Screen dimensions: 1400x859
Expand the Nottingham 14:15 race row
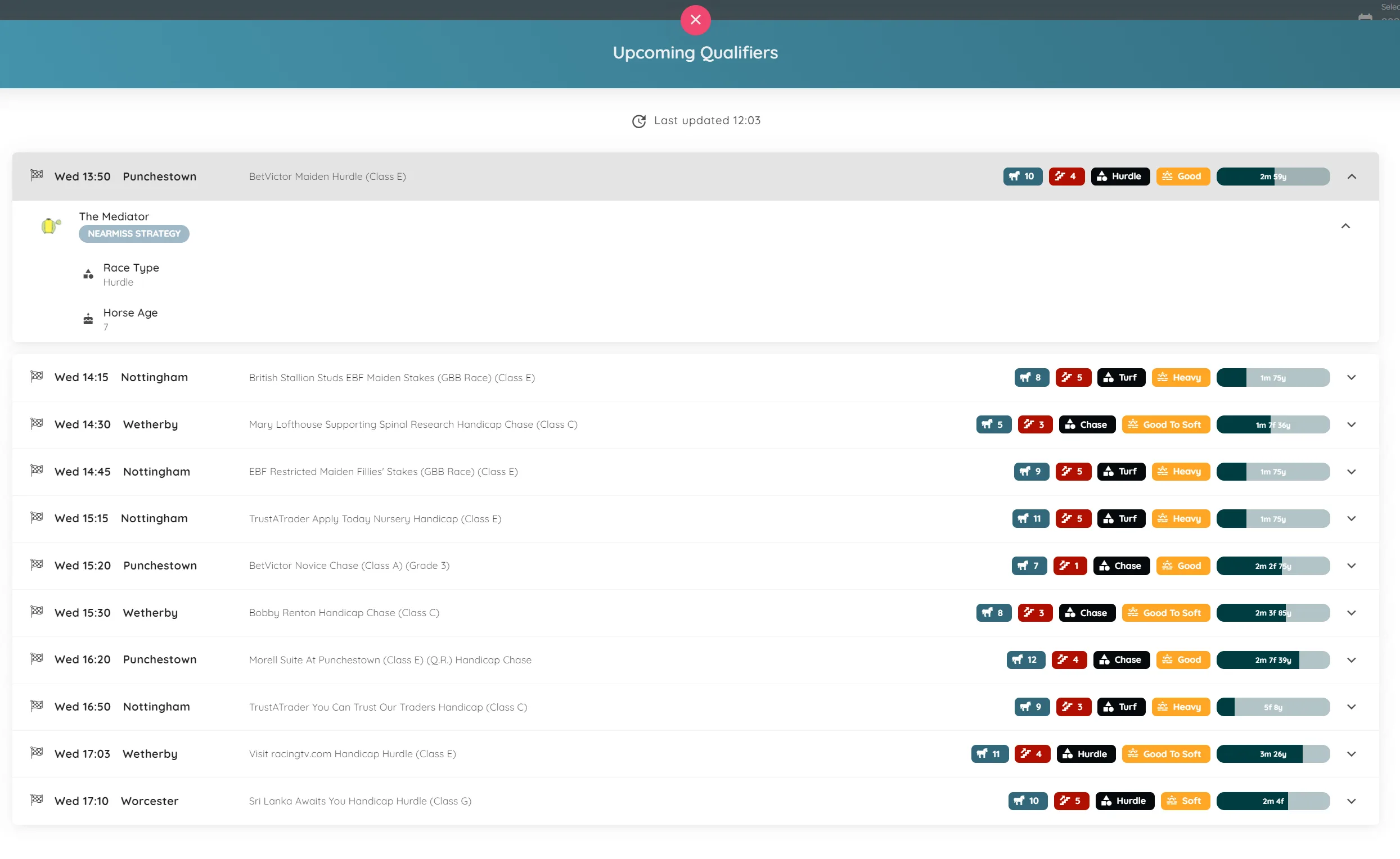click(x=1352, y=377)
